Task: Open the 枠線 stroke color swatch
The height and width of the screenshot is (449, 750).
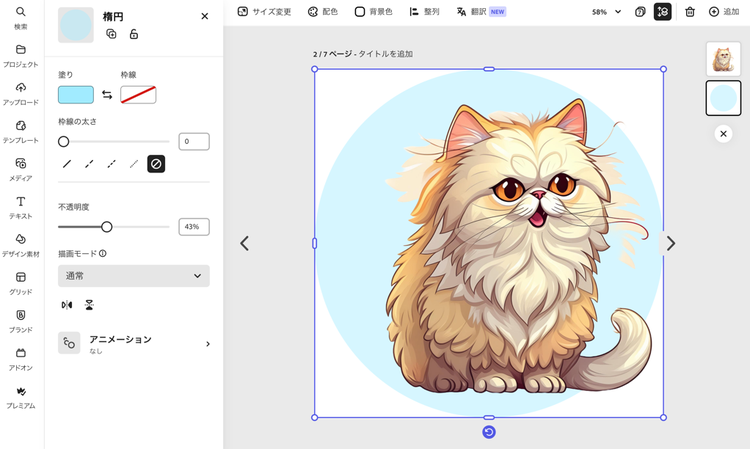Action: coord(138,95)
